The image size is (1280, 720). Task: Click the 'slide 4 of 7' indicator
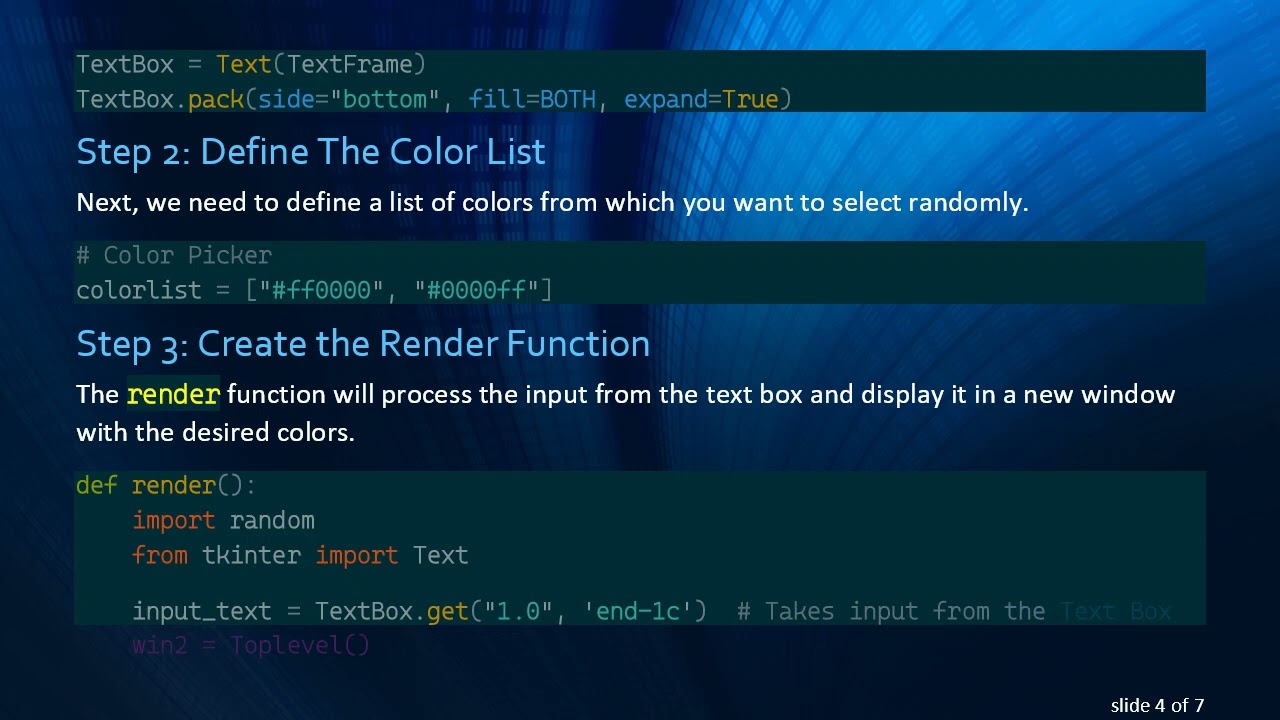1157,705
